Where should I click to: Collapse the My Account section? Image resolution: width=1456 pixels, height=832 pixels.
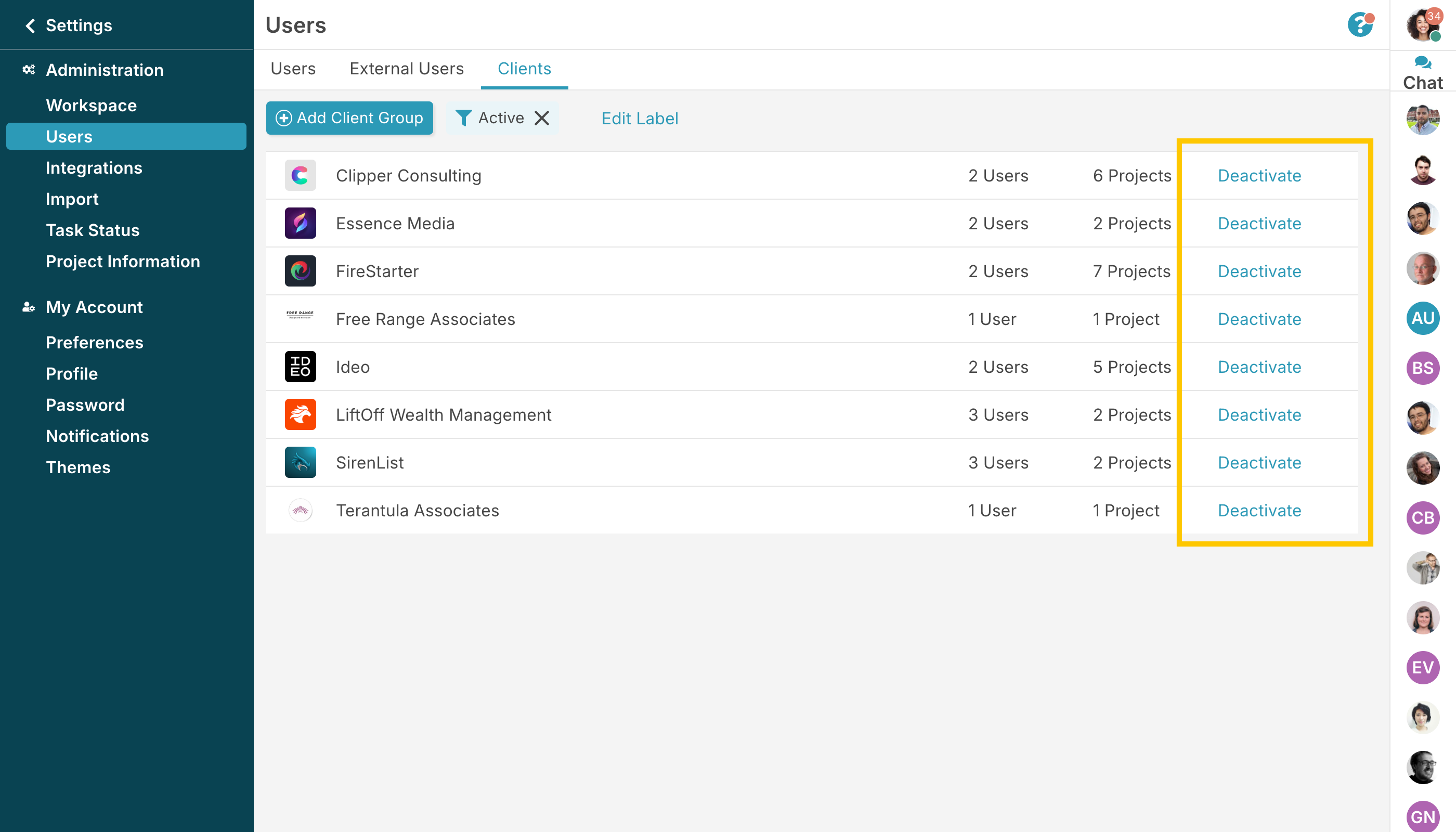click(x=94, y=307)
